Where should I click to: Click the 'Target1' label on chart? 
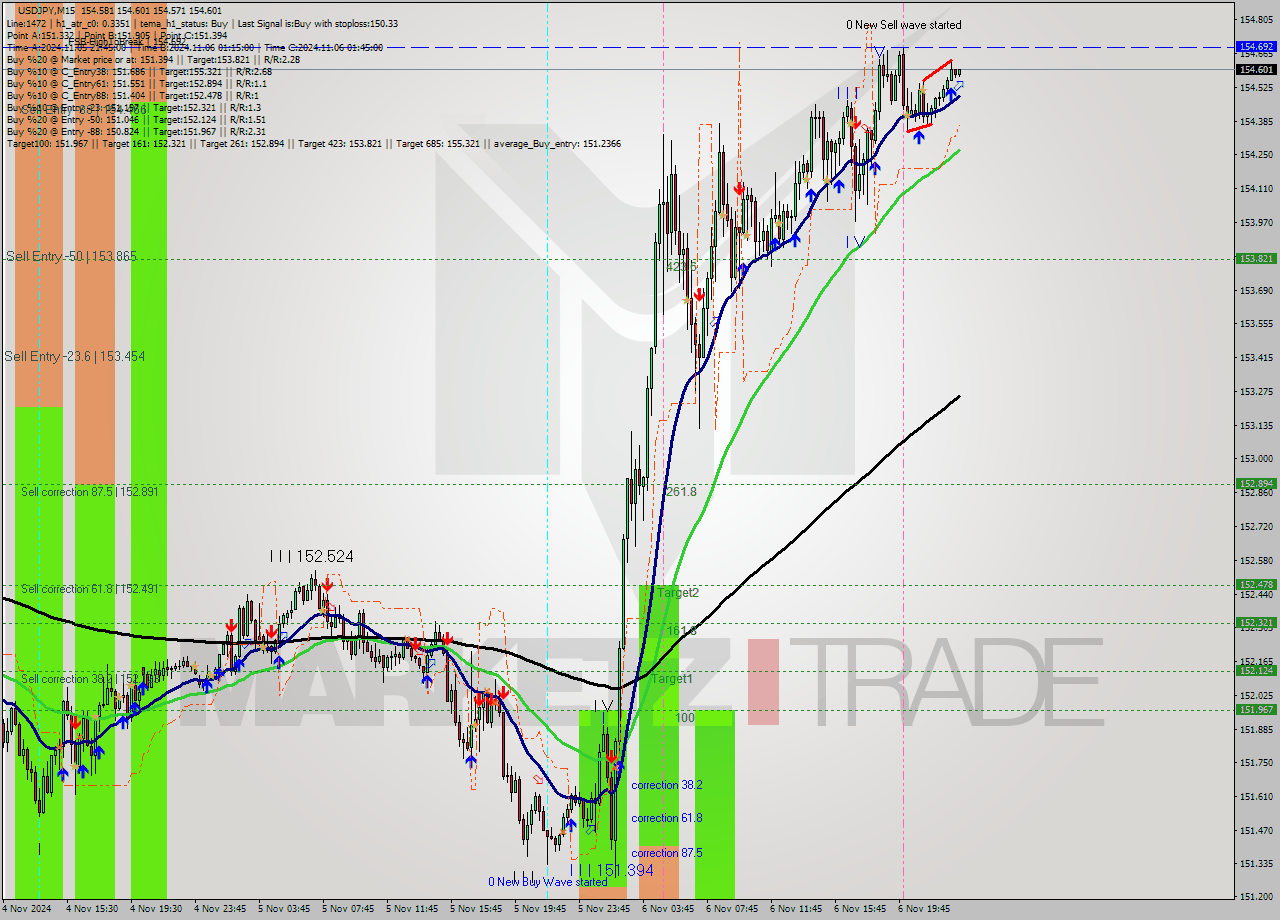tap(671, 679)
